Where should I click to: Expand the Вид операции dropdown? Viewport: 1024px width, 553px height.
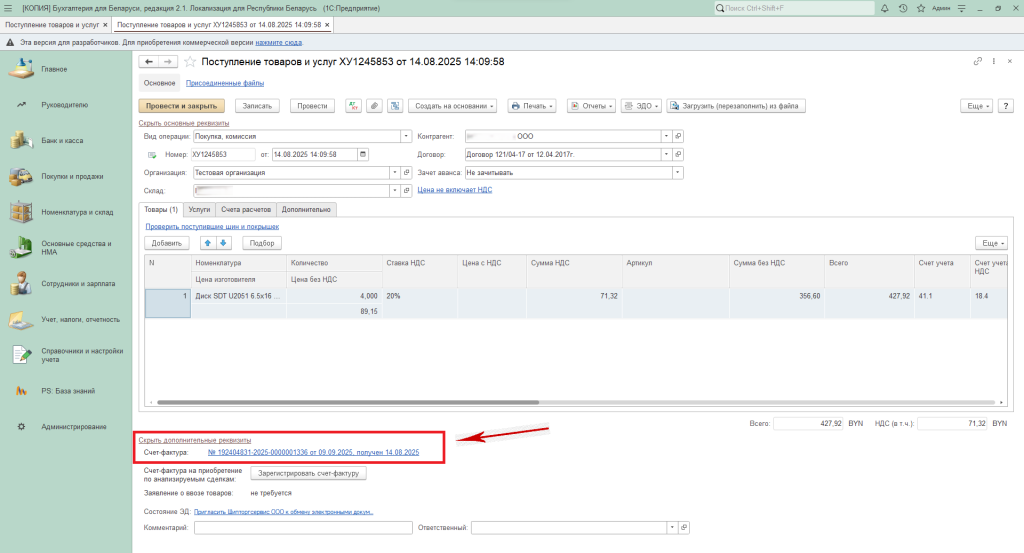click(x=406, y=136)
